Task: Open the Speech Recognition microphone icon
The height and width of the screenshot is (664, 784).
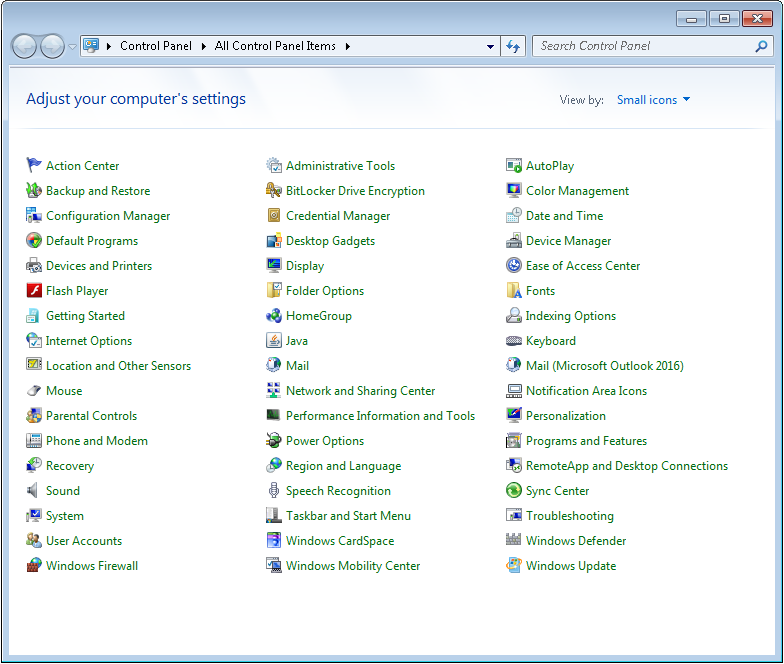Action: 274,490
